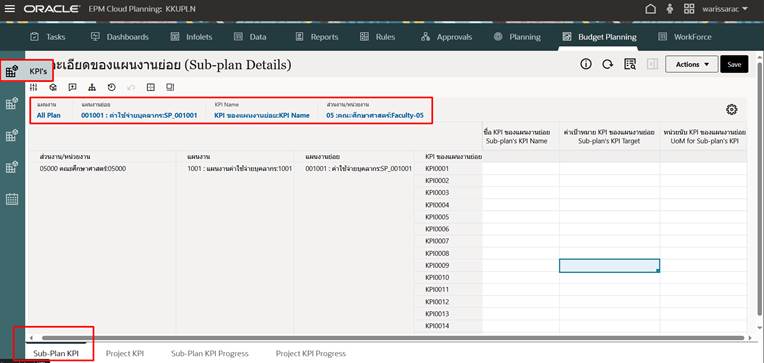Click the horizontal scrollbar of the grid
The width and height of the screenshot is (764, 363).
click(x=393, y=338)
